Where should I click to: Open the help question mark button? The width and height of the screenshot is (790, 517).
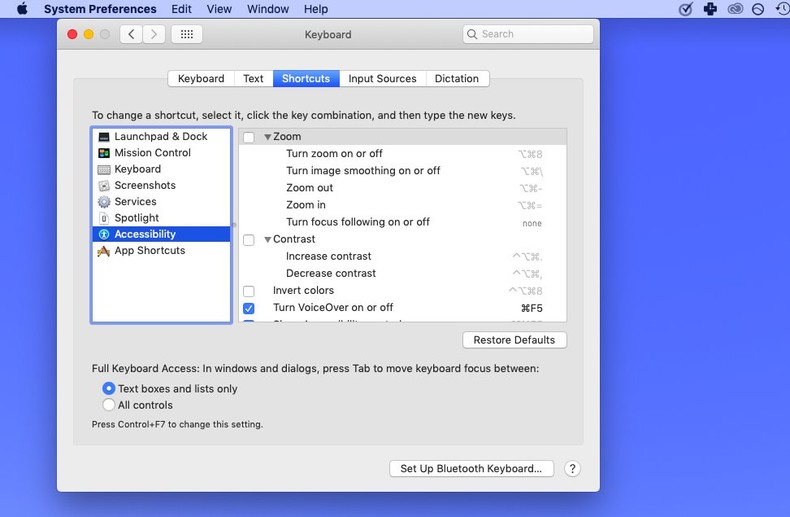tap(572, 468)
